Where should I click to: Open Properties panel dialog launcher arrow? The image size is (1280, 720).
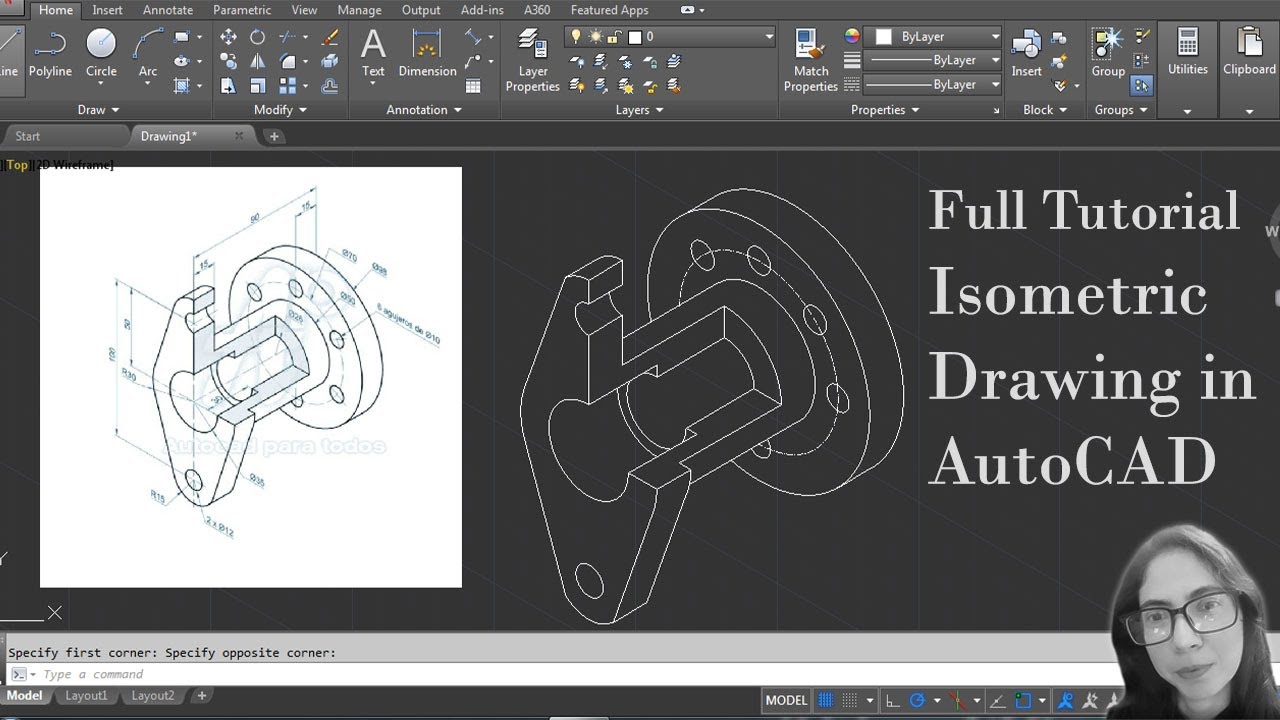[996, 111]
